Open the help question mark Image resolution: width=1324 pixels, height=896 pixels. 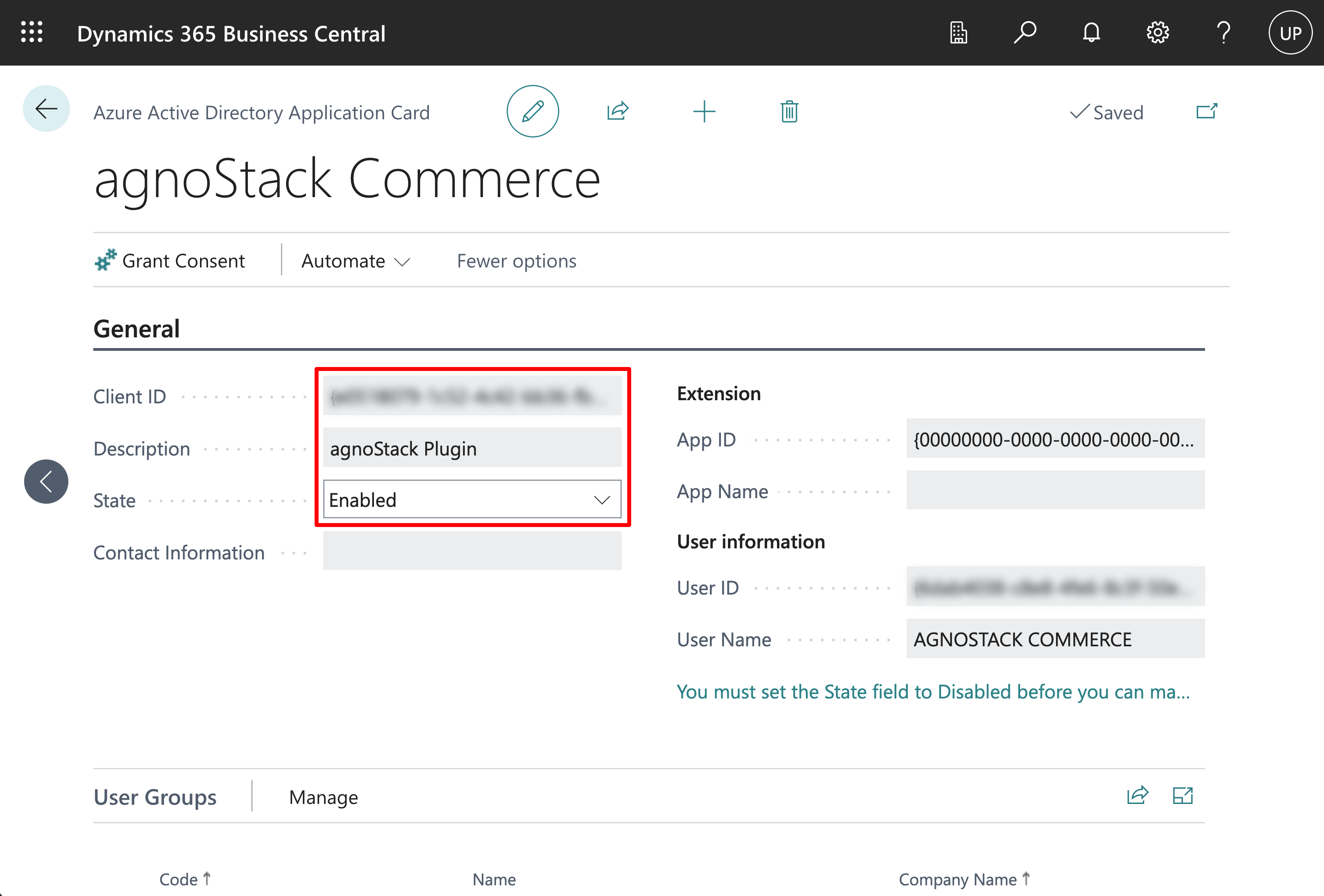[x=1222, y=32]
